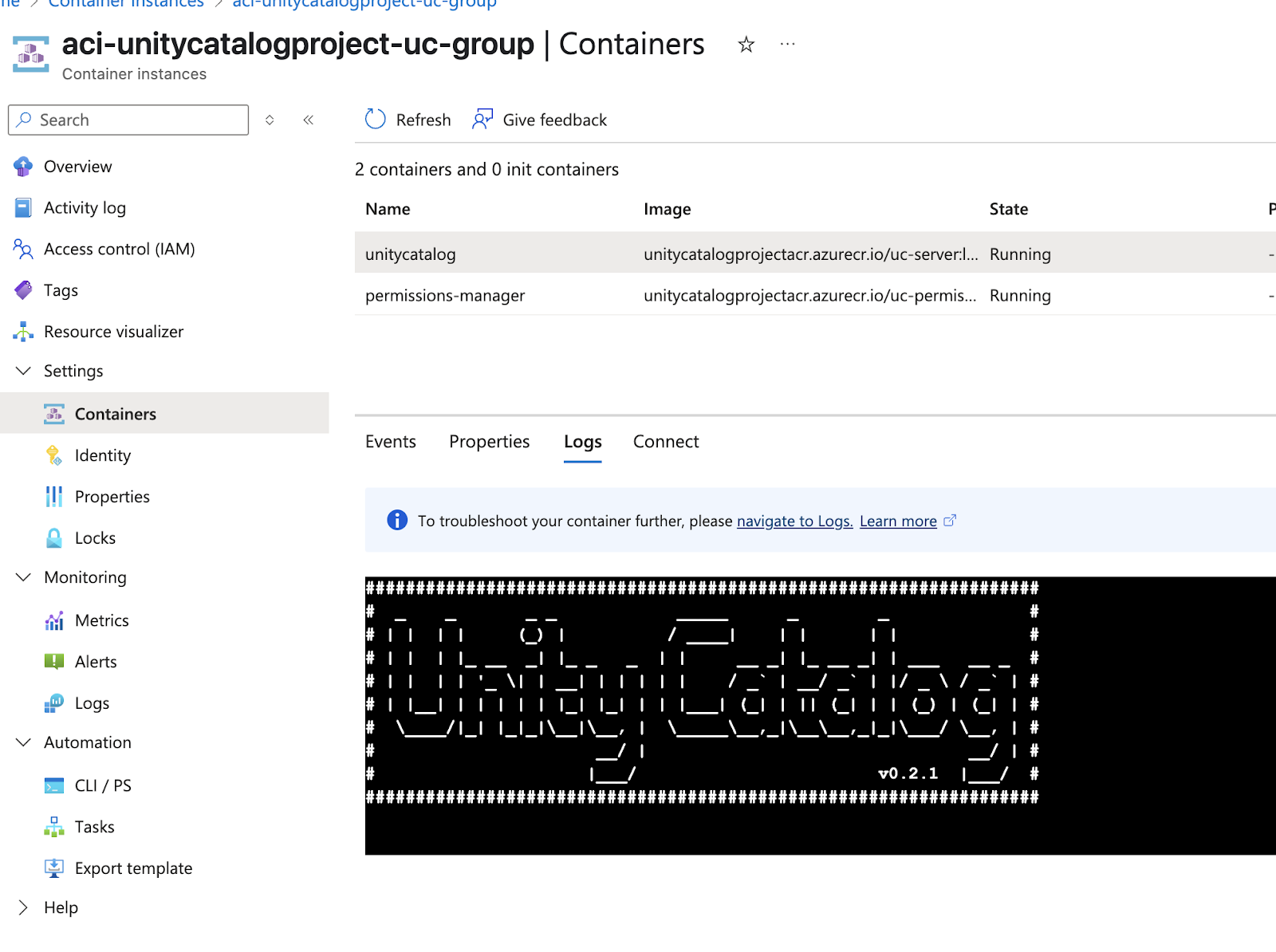Follow the Learn more link
1276x952 pixels.
point(898,521)
